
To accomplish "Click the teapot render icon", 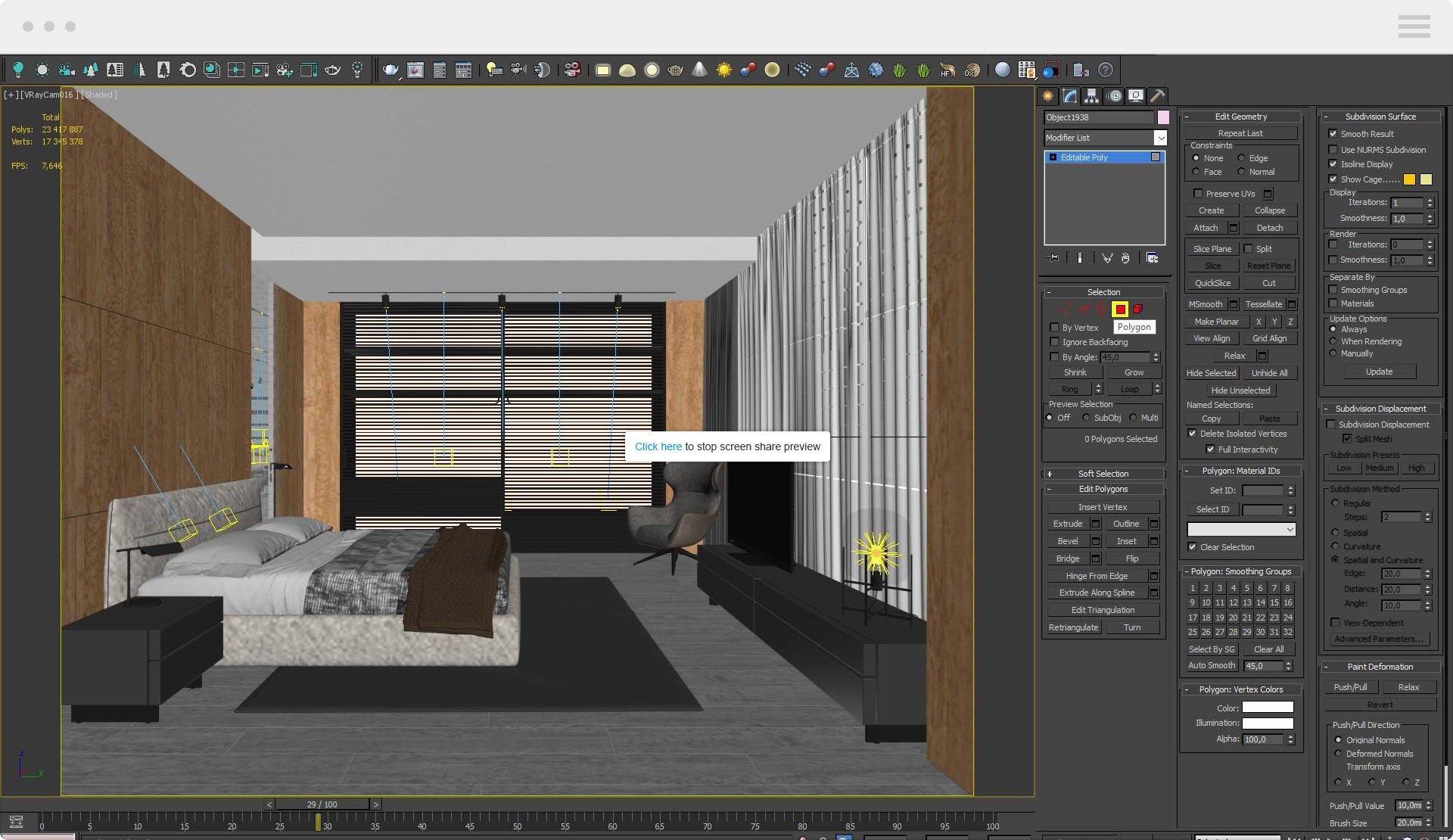I will 390,70.
